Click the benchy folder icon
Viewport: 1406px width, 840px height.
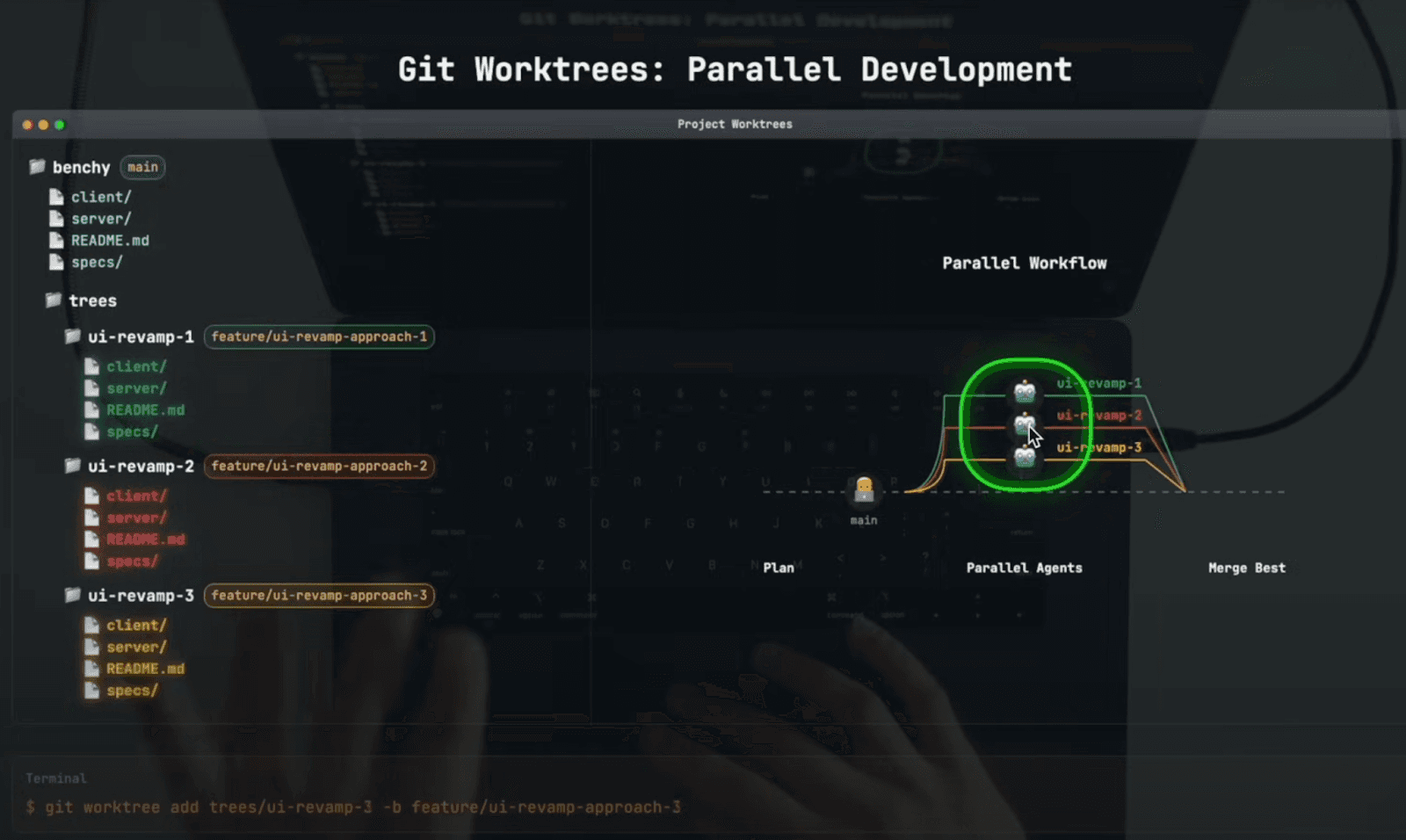click(x=37, y=166)
